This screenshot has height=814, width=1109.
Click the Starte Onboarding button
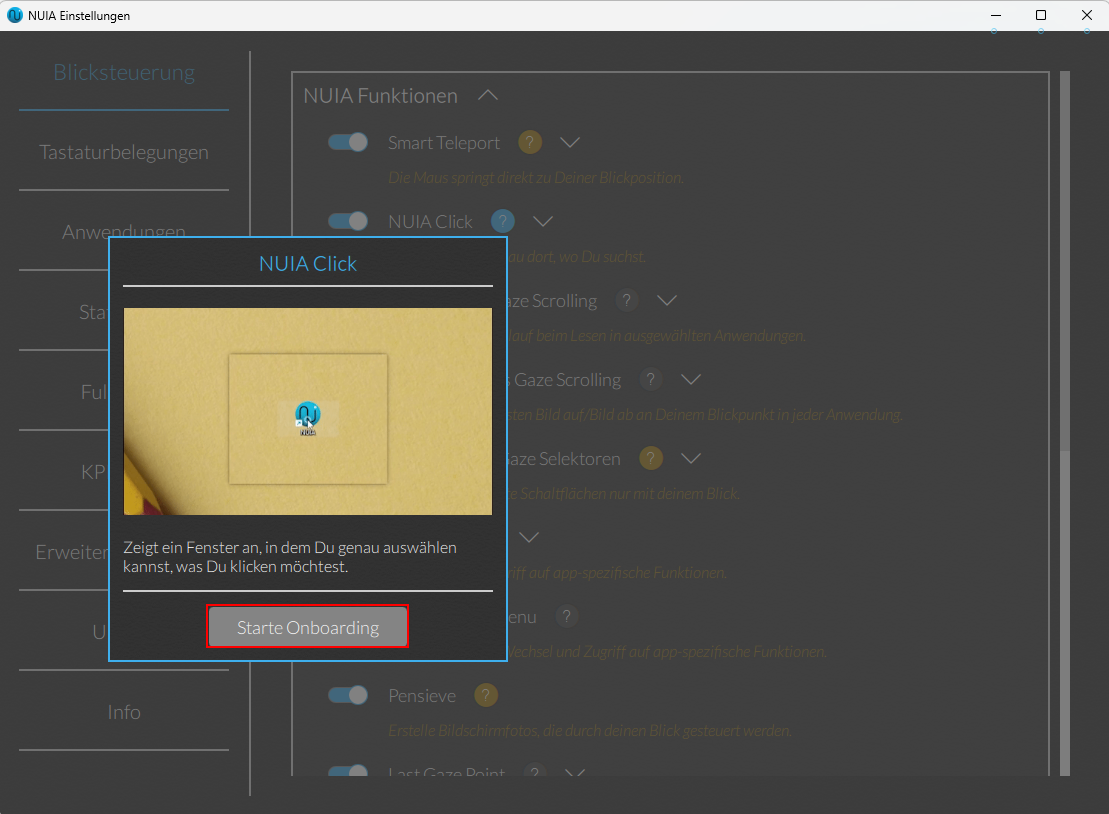coord(308,627)
